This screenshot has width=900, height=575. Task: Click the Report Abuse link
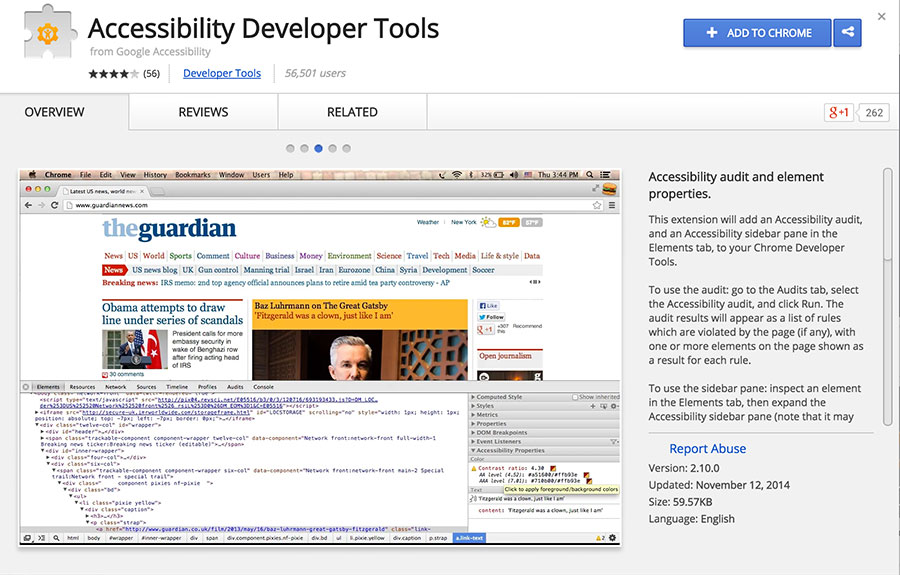pos(708,449)
